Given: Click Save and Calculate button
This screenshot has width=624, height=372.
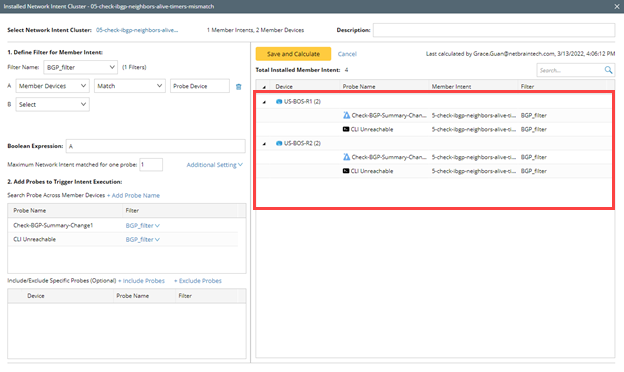Looking at the screenshot, I should pos(293,54).
